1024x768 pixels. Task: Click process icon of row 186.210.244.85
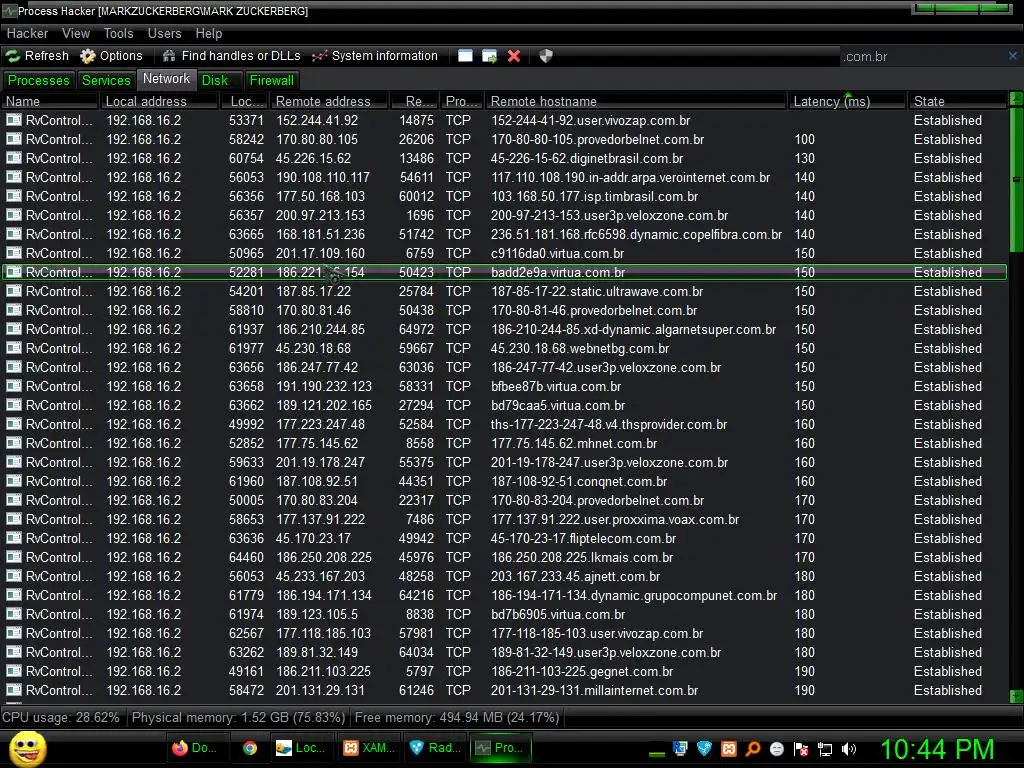pyautogui.click(x=14, y=329)
